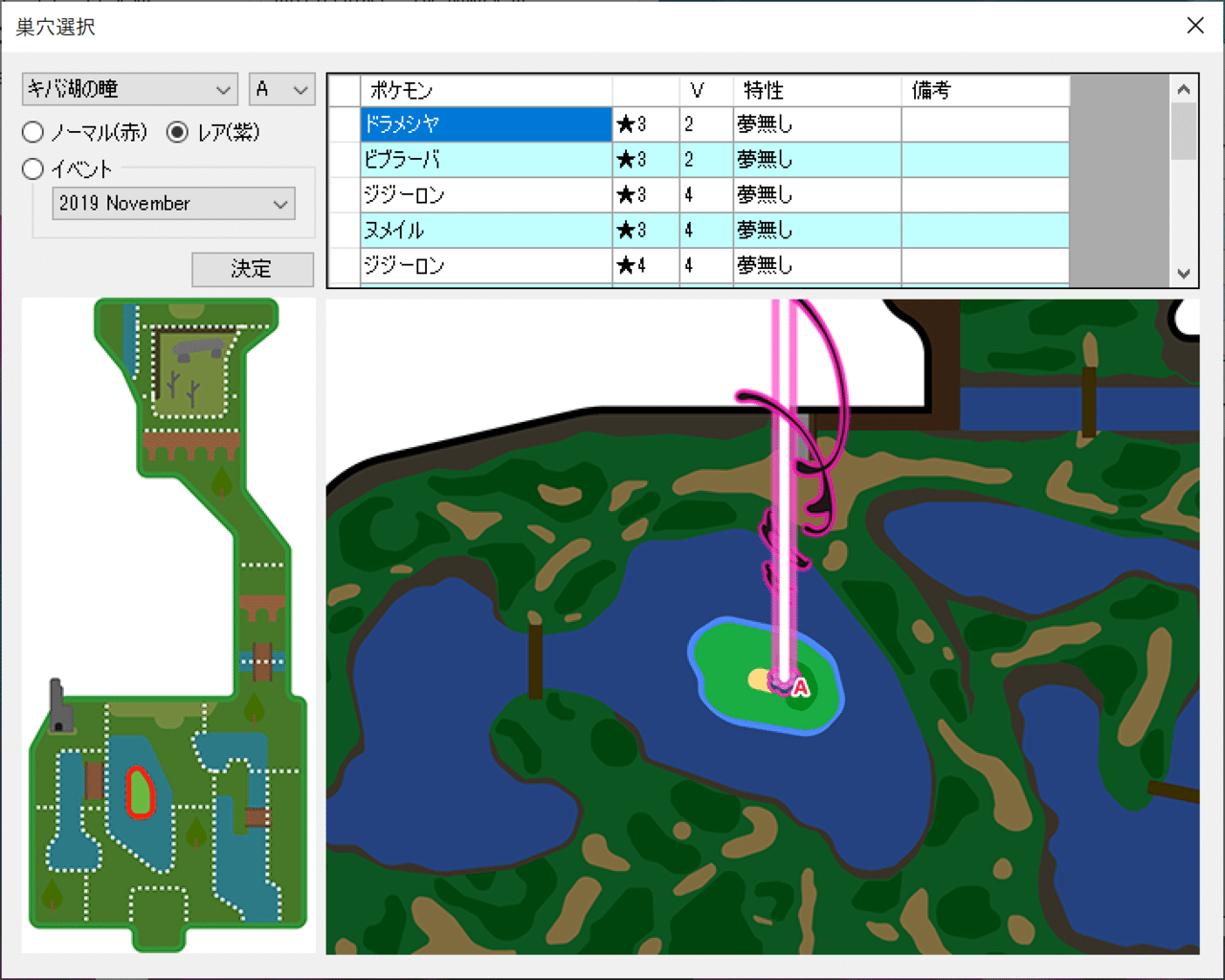The height and width of the screenshot is (980, 1225).
Task: Open the den letter A dropdown
Action: point(282,90)
